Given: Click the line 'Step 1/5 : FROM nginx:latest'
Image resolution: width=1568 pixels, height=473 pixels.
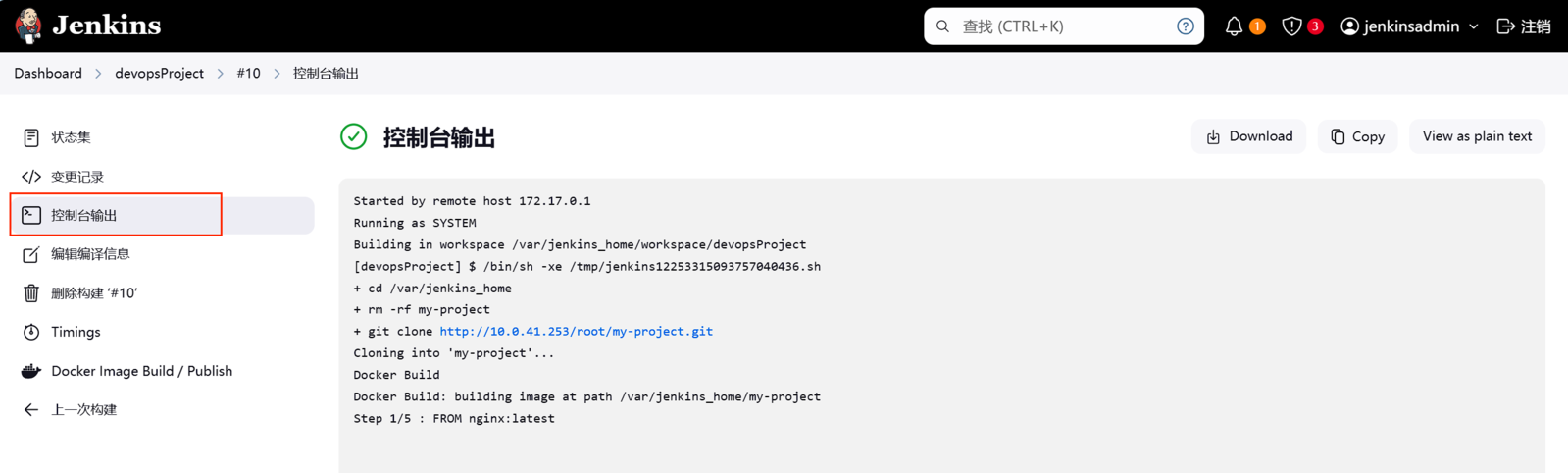Looking at the screenshot, I should 454,418.
